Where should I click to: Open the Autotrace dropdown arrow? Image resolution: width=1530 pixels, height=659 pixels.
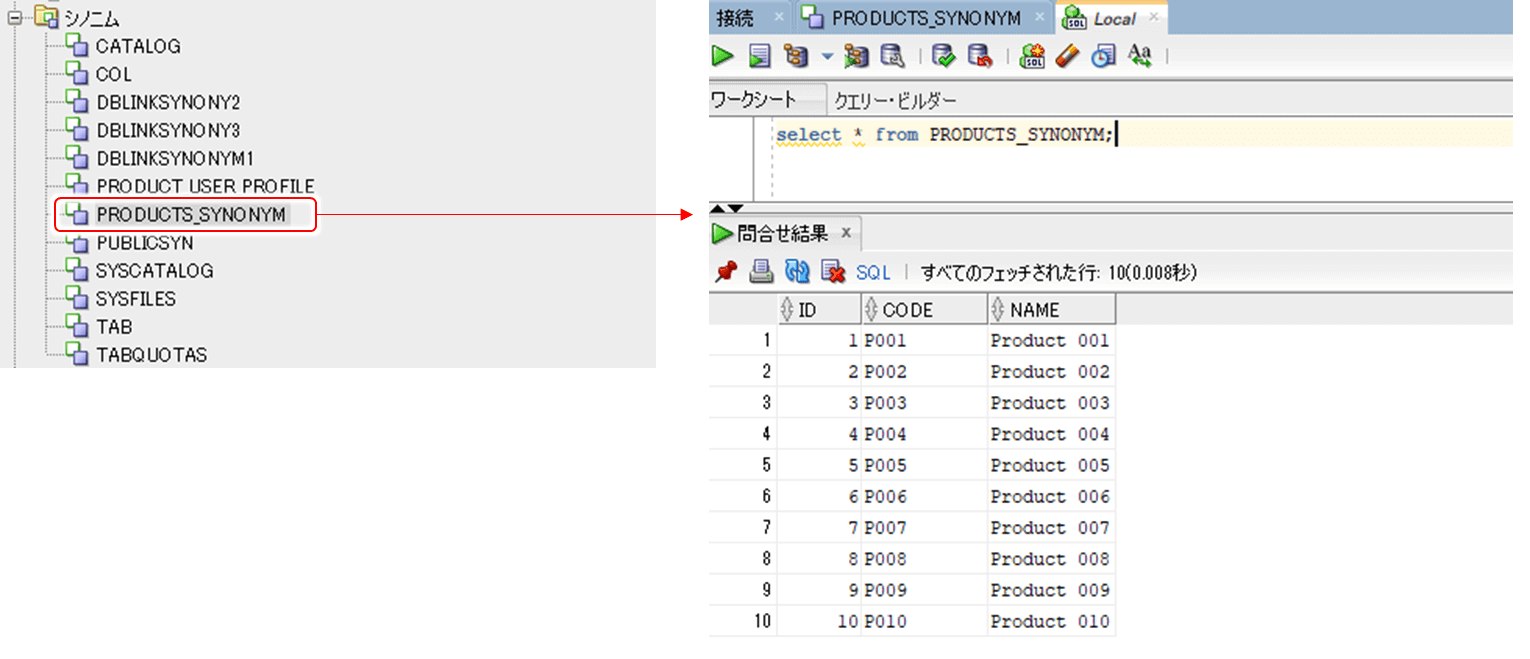tap(826, 57)
